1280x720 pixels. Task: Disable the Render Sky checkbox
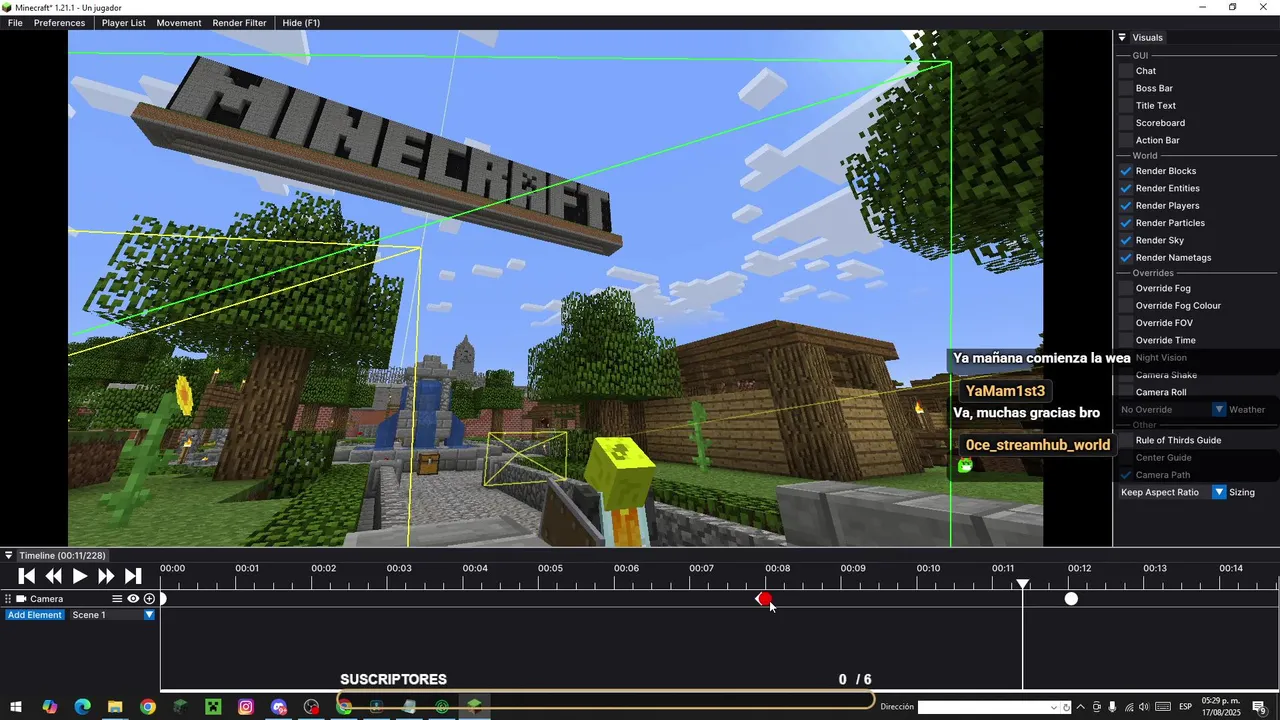[x=1126, y=240]
